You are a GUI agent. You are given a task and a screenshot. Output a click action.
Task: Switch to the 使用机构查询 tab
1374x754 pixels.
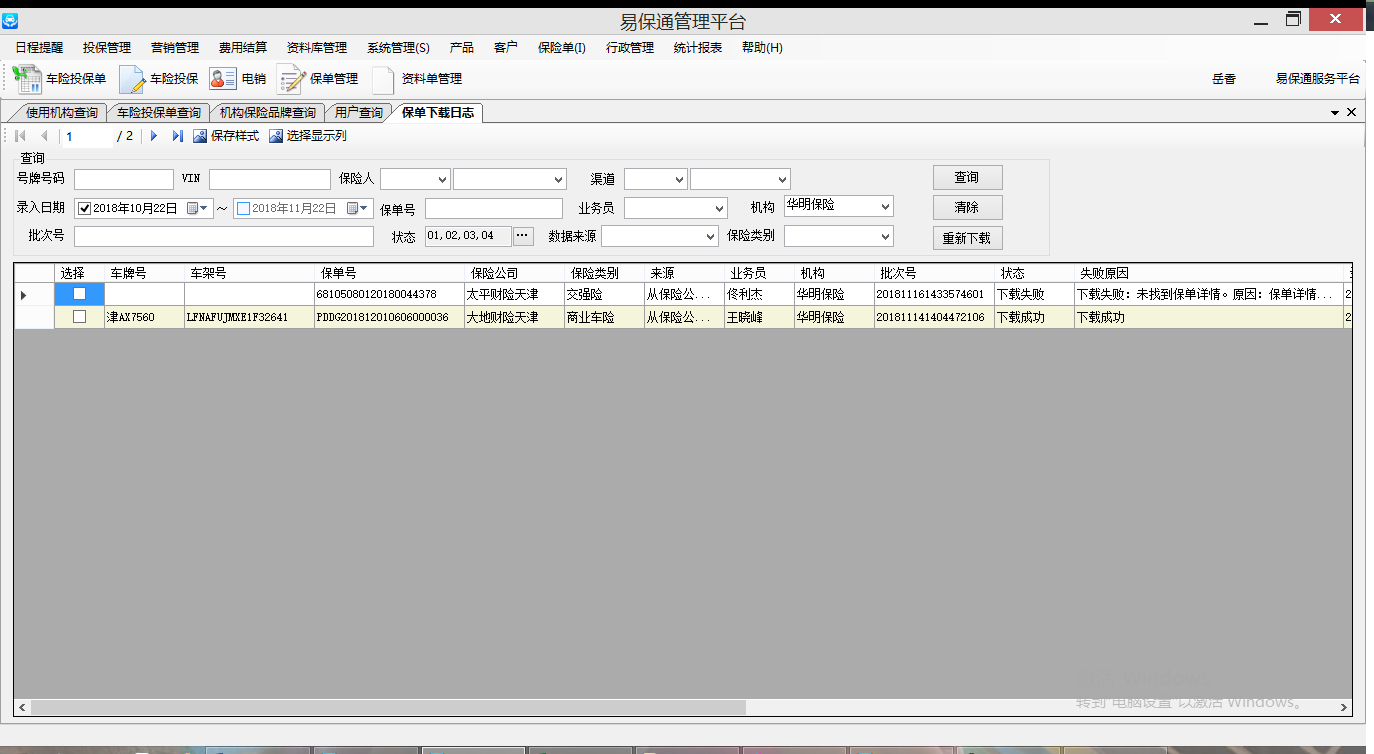(61, 113)
